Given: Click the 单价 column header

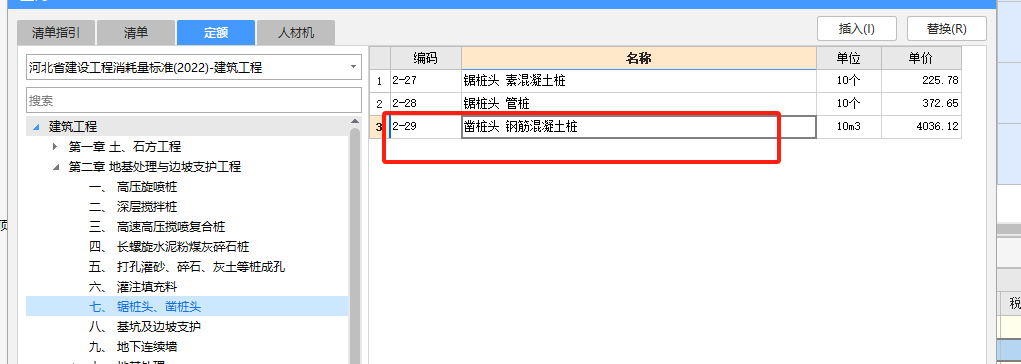Looking at the screenshot, I should point(921,59).
